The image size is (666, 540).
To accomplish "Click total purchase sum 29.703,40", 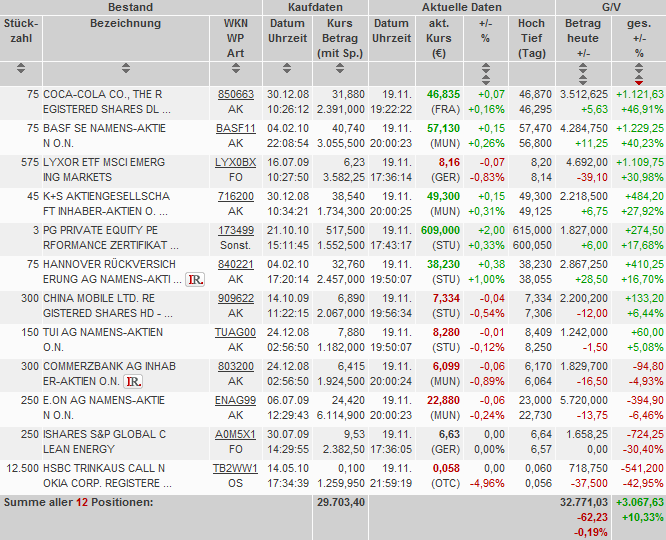I will [x=341, y=502].
